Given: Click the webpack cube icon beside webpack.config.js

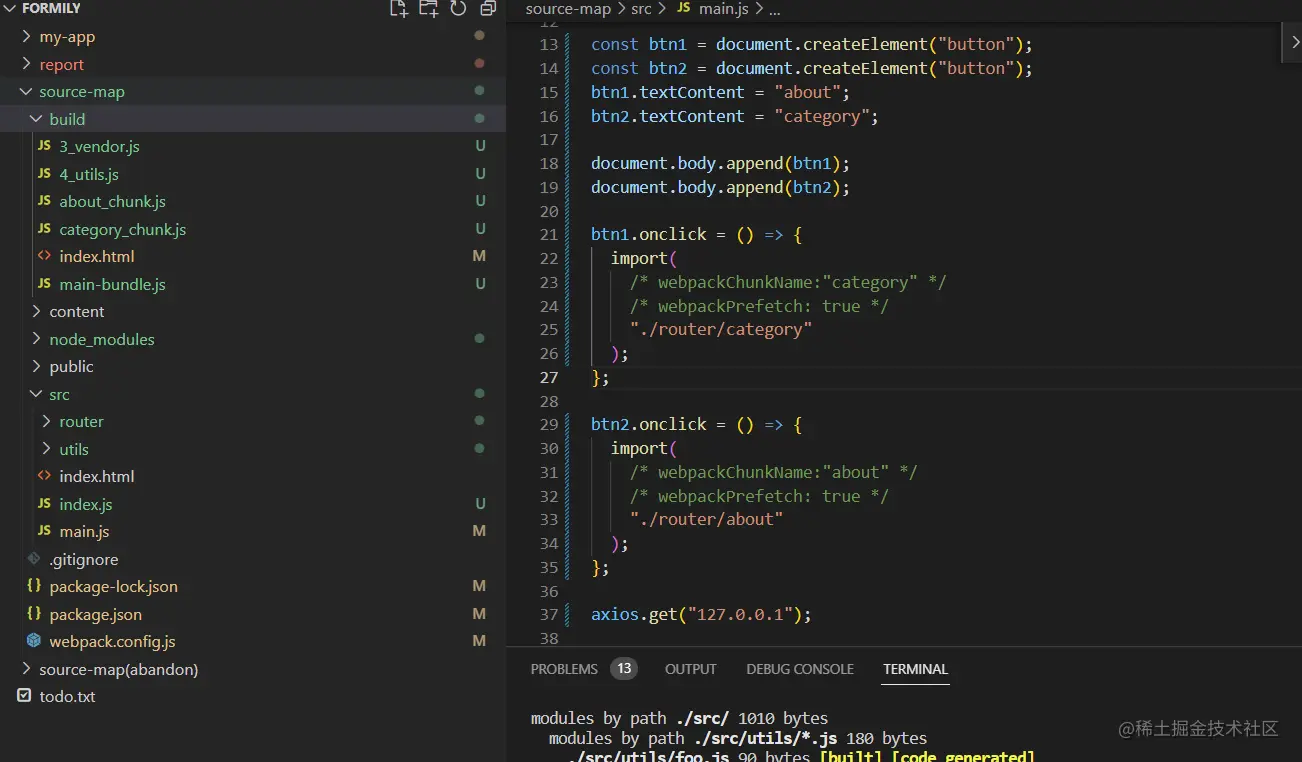Looking at the screenshot, I should coord(34,641).
